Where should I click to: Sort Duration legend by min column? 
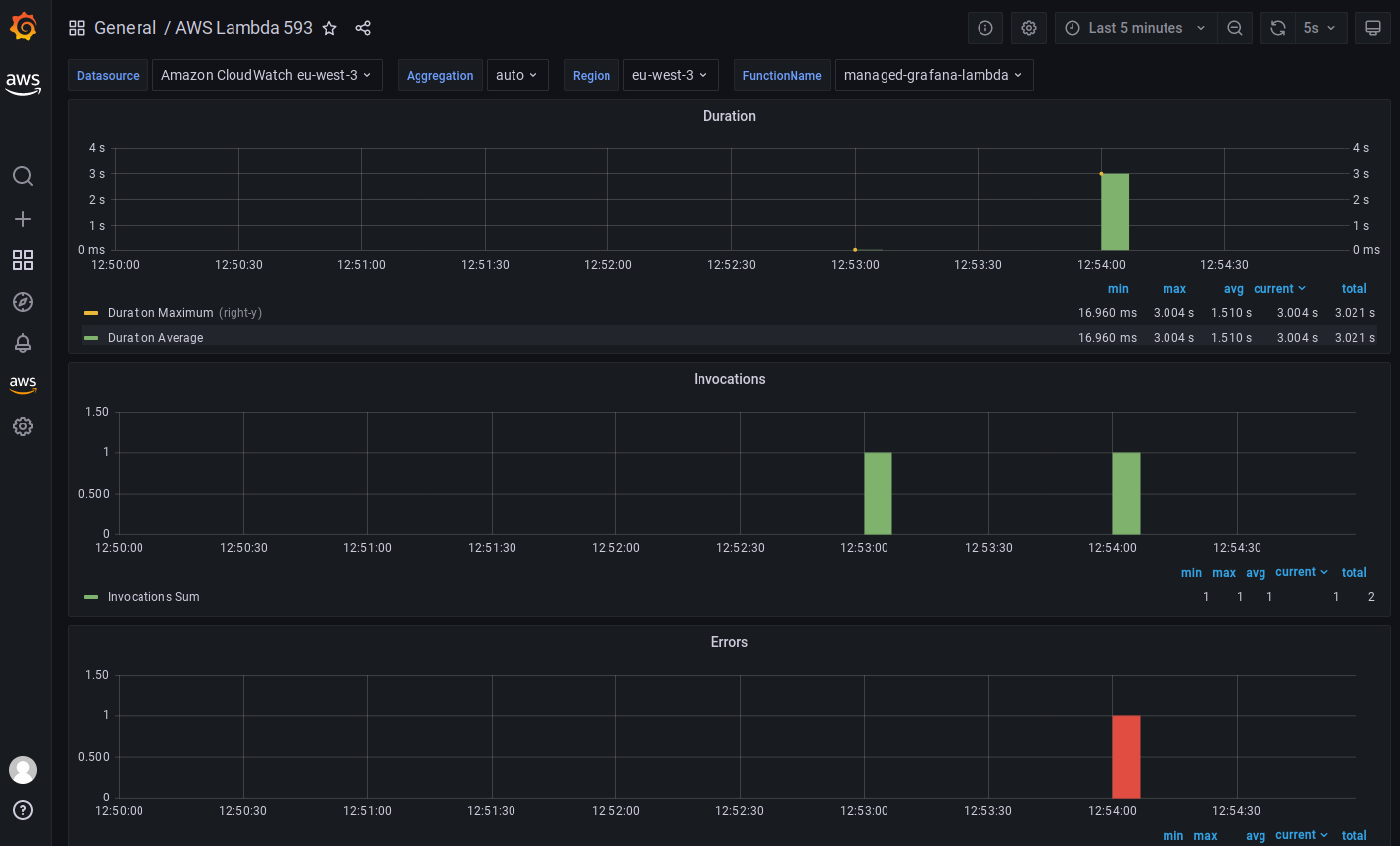(1118, 289)
